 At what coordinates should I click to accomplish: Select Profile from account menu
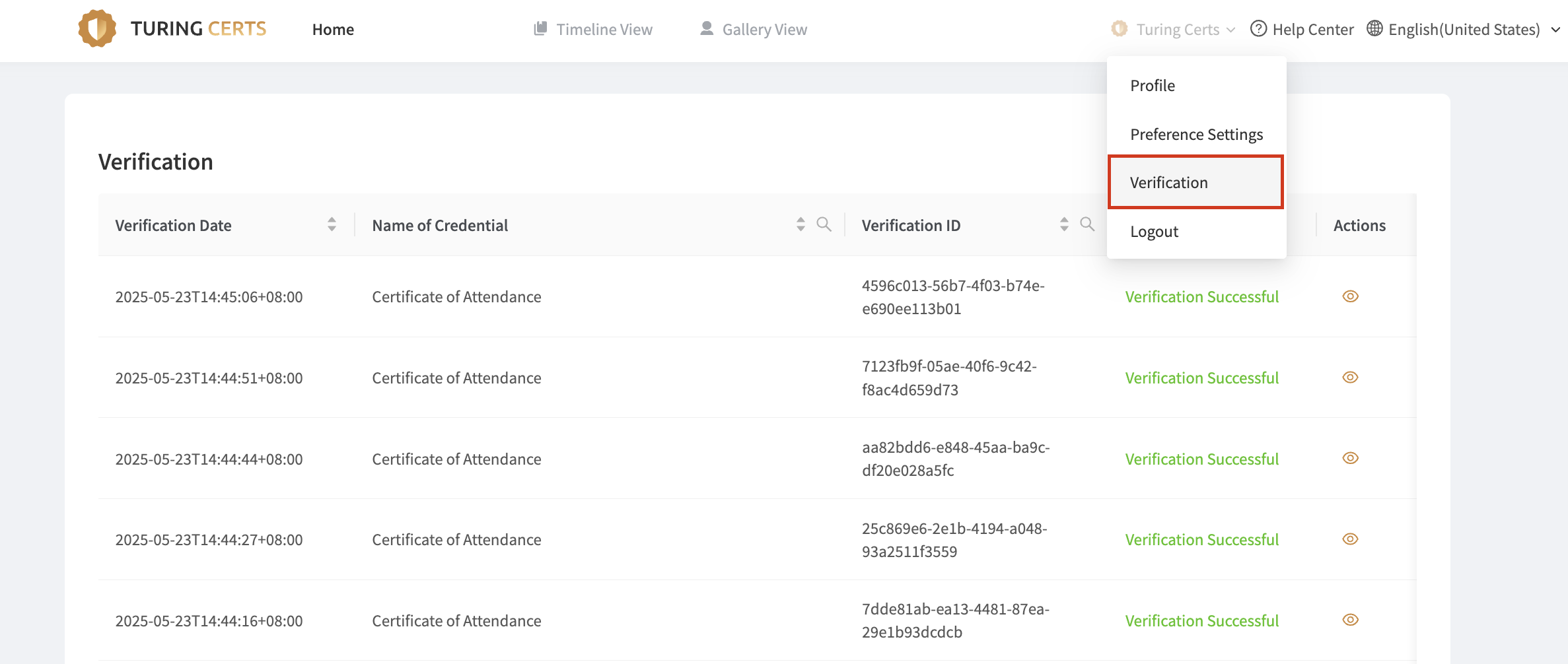1153,86
